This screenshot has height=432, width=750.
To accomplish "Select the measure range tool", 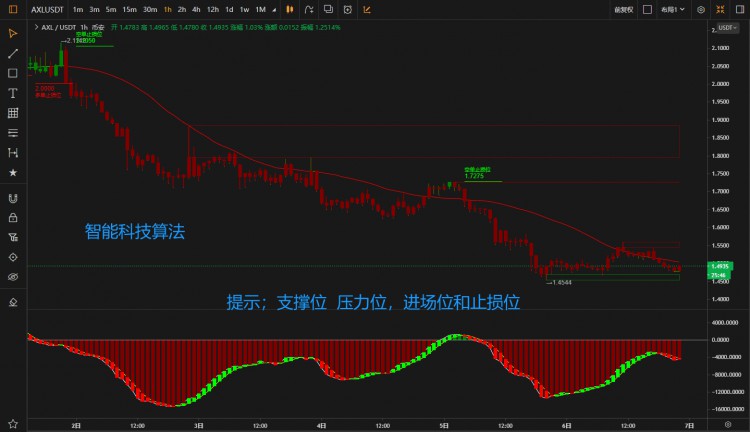I will 13,153.
